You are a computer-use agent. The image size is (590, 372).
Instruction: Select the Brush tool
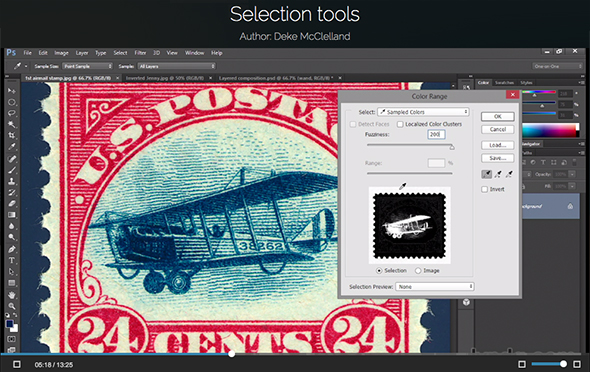(x=12, y=170)
